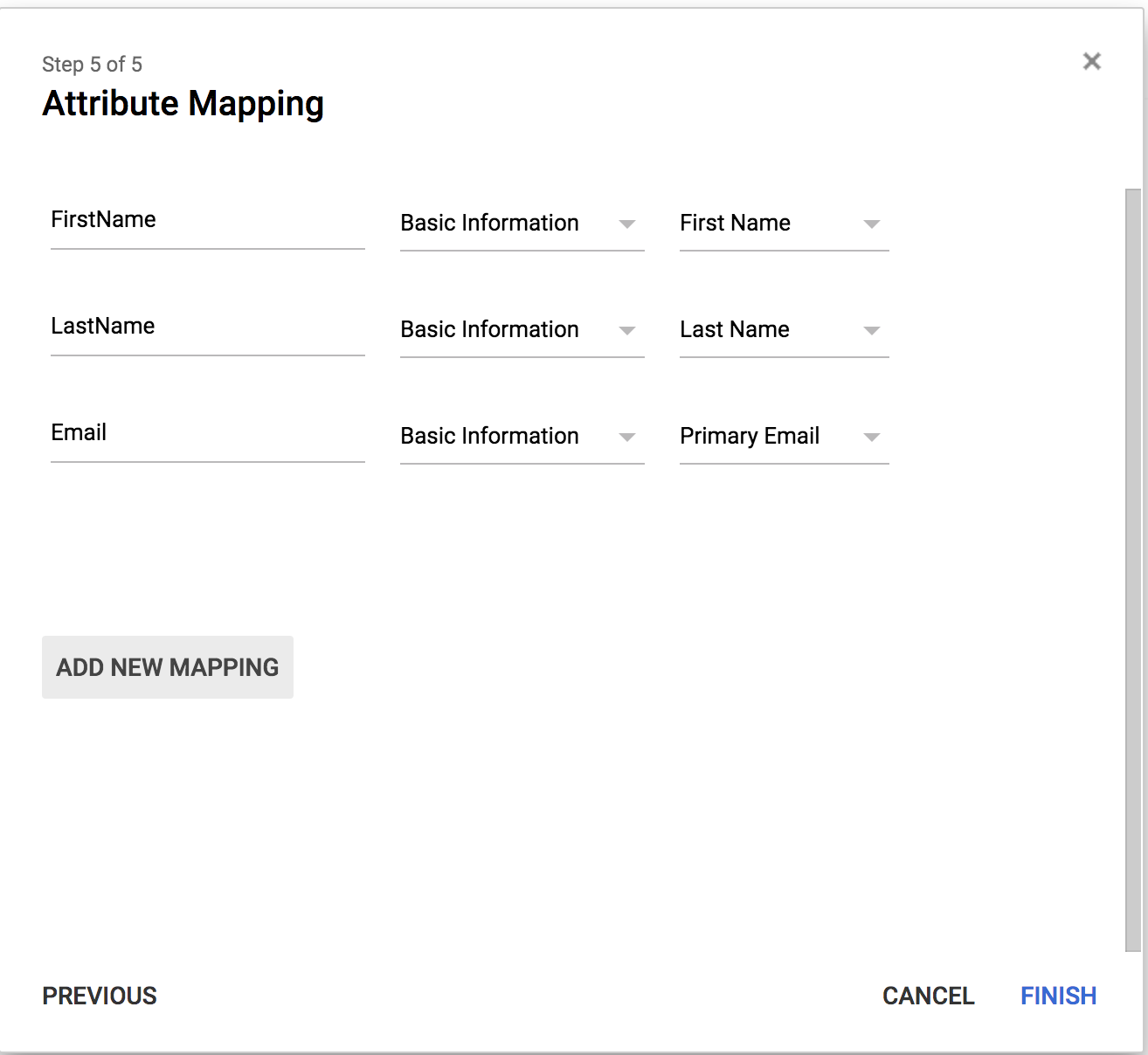
Task: Click the Step 5 of 5 label
Action: (92, 65)
